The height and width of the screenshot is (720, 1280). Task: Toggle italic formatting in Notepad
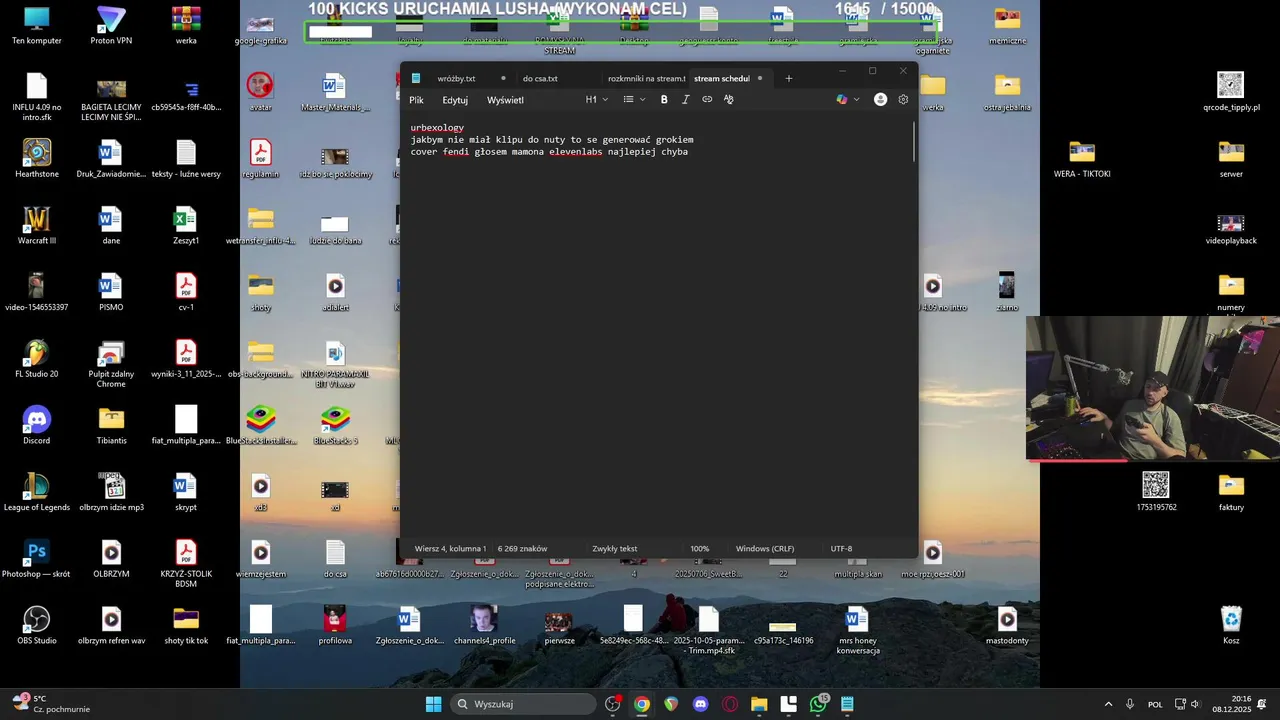pos(685,100)
